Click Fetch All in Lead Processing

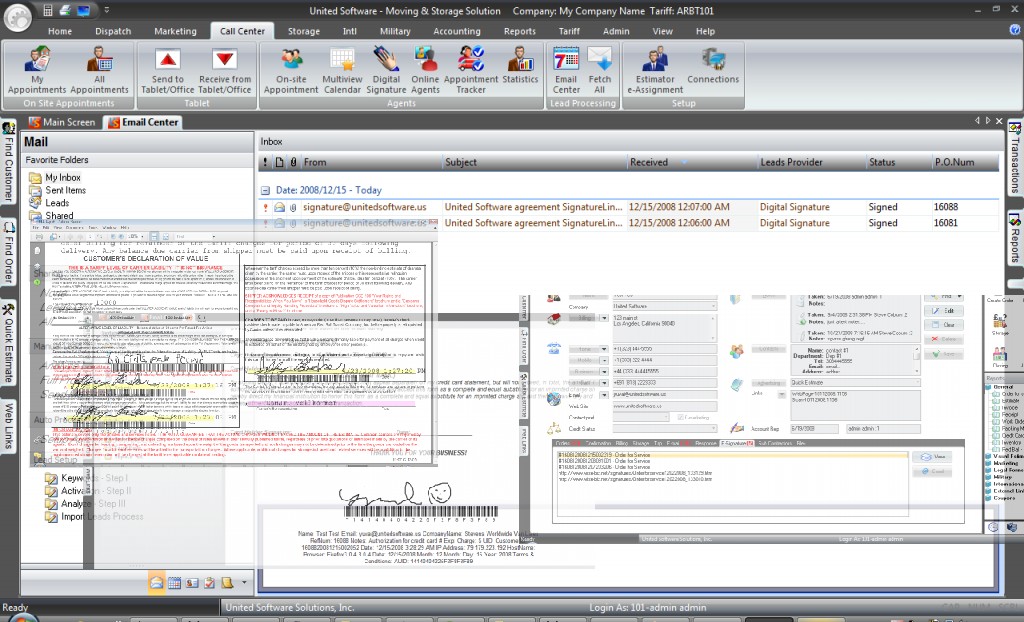[x=600, y=71]
